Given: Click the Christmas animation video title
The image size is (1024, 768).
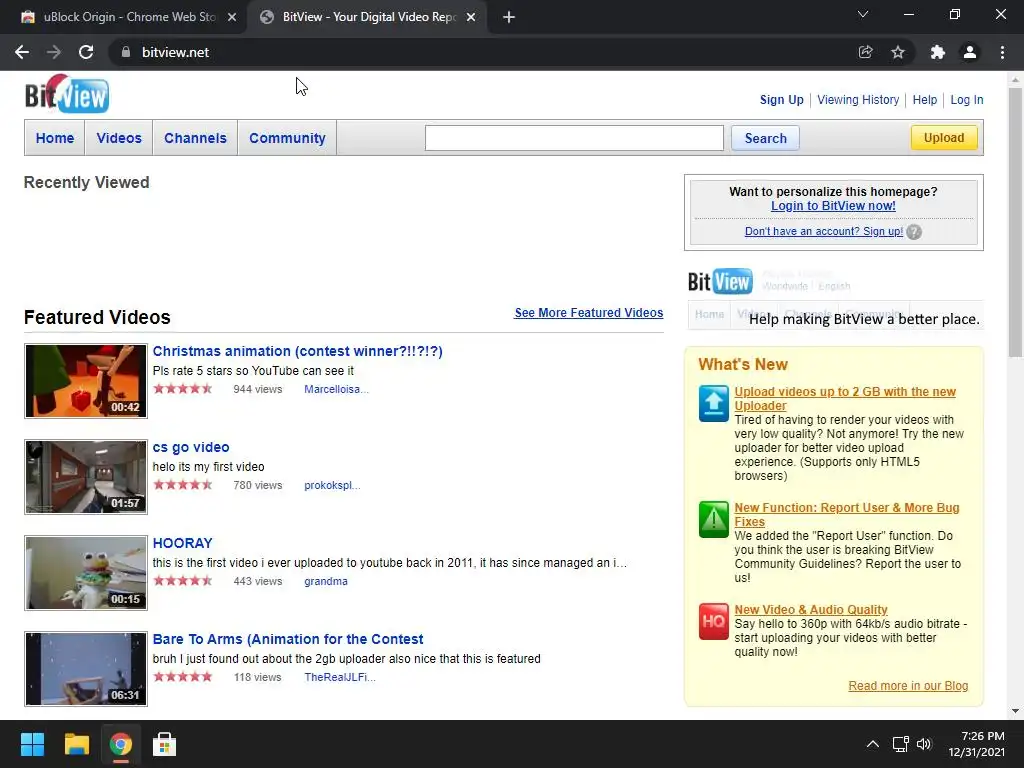Looking at the screenshot, I should pos(297,351).
